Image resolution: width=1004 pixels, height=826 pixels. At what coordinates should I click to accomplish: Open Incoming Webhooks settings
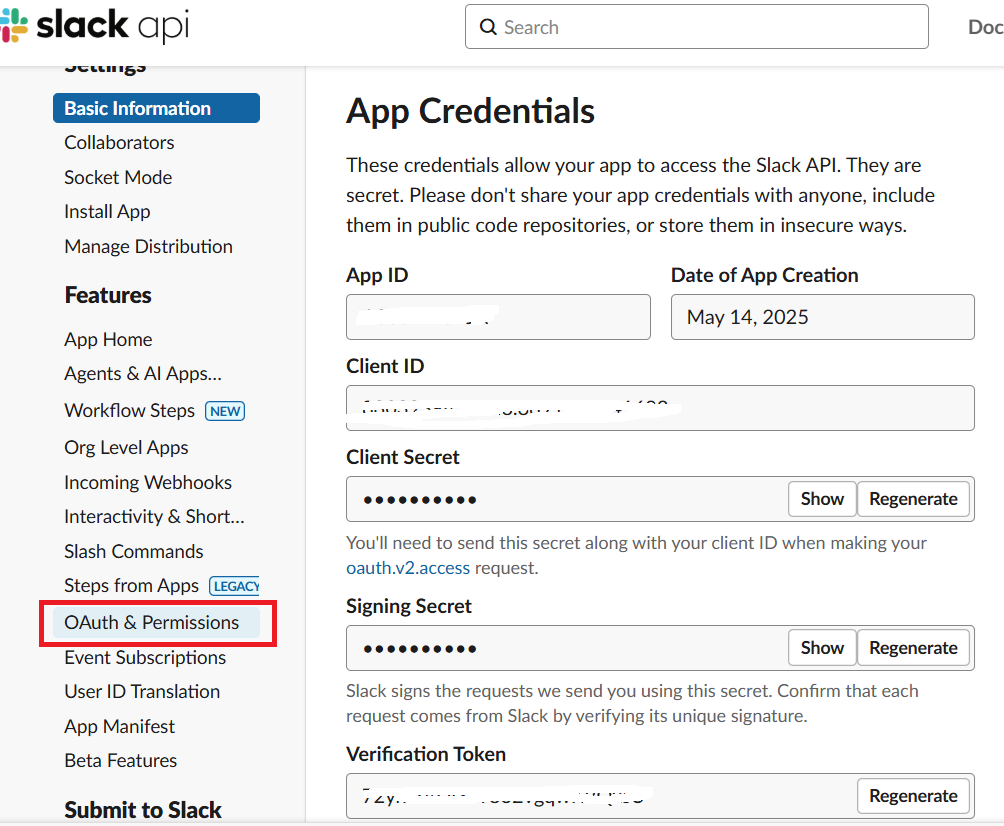(148, 482)
